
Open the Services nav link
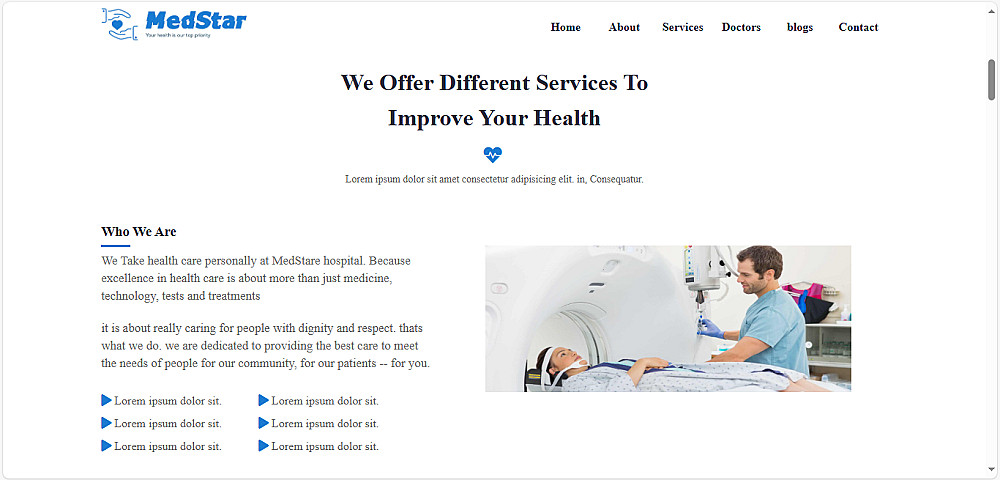tap(682, 27)
